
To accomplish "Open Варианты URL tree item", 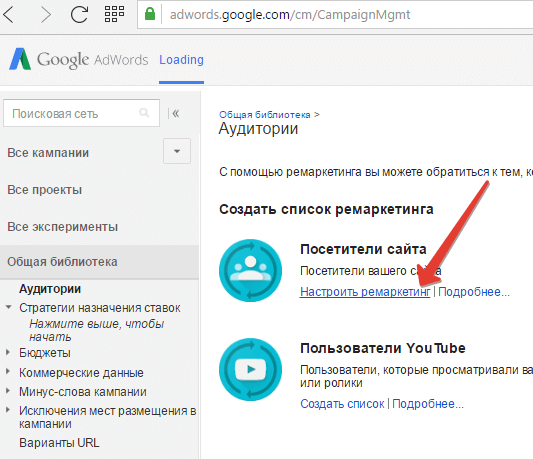I will coord(59,443).
